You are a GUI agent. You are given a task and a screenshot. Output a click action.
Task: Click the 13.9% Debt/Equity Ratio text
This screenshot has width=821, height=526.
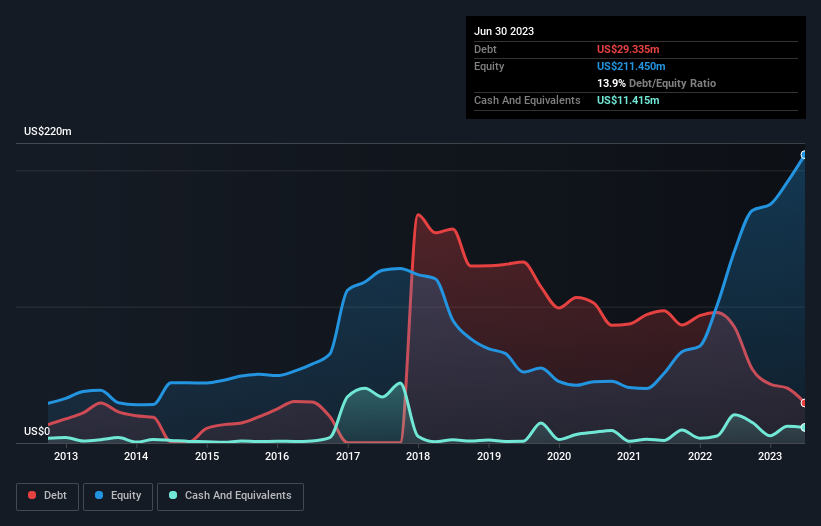click(x=656, y=83)
